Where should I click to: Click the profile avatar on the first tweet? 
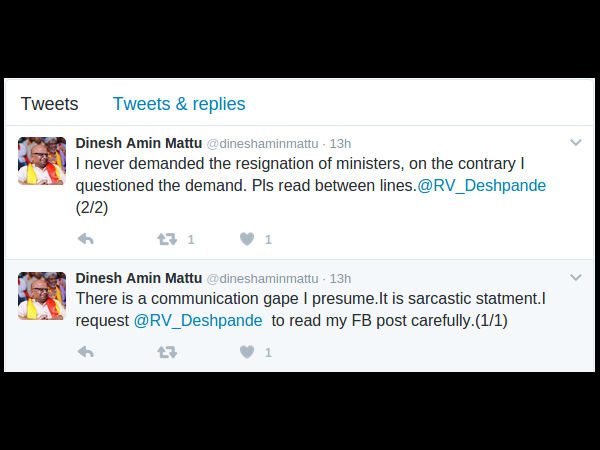click(42, 161)
